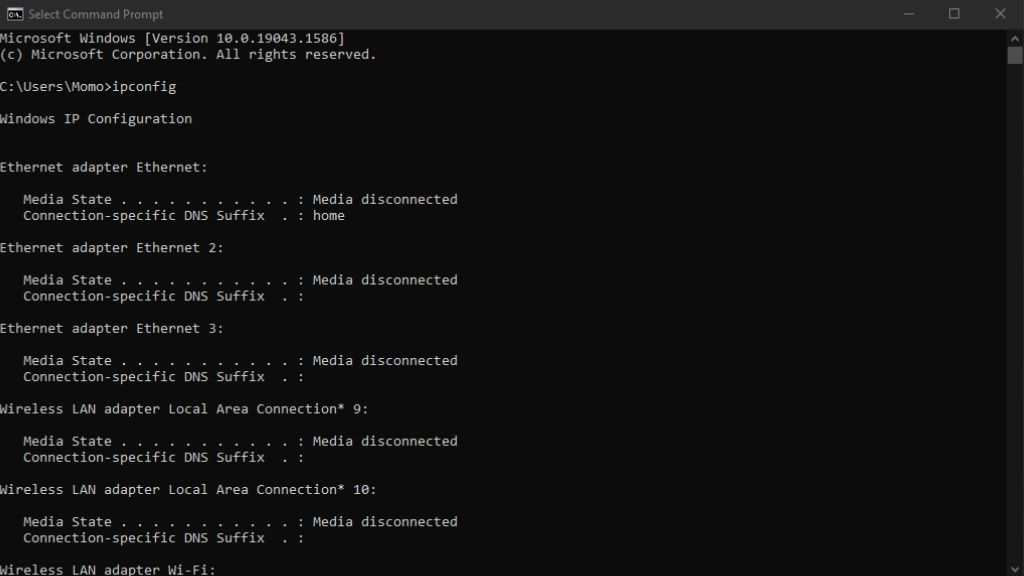The image size is (1024, 576).
Task: Select Wireless LAN adapter Local Area Connection* 9
Action: 183,408
